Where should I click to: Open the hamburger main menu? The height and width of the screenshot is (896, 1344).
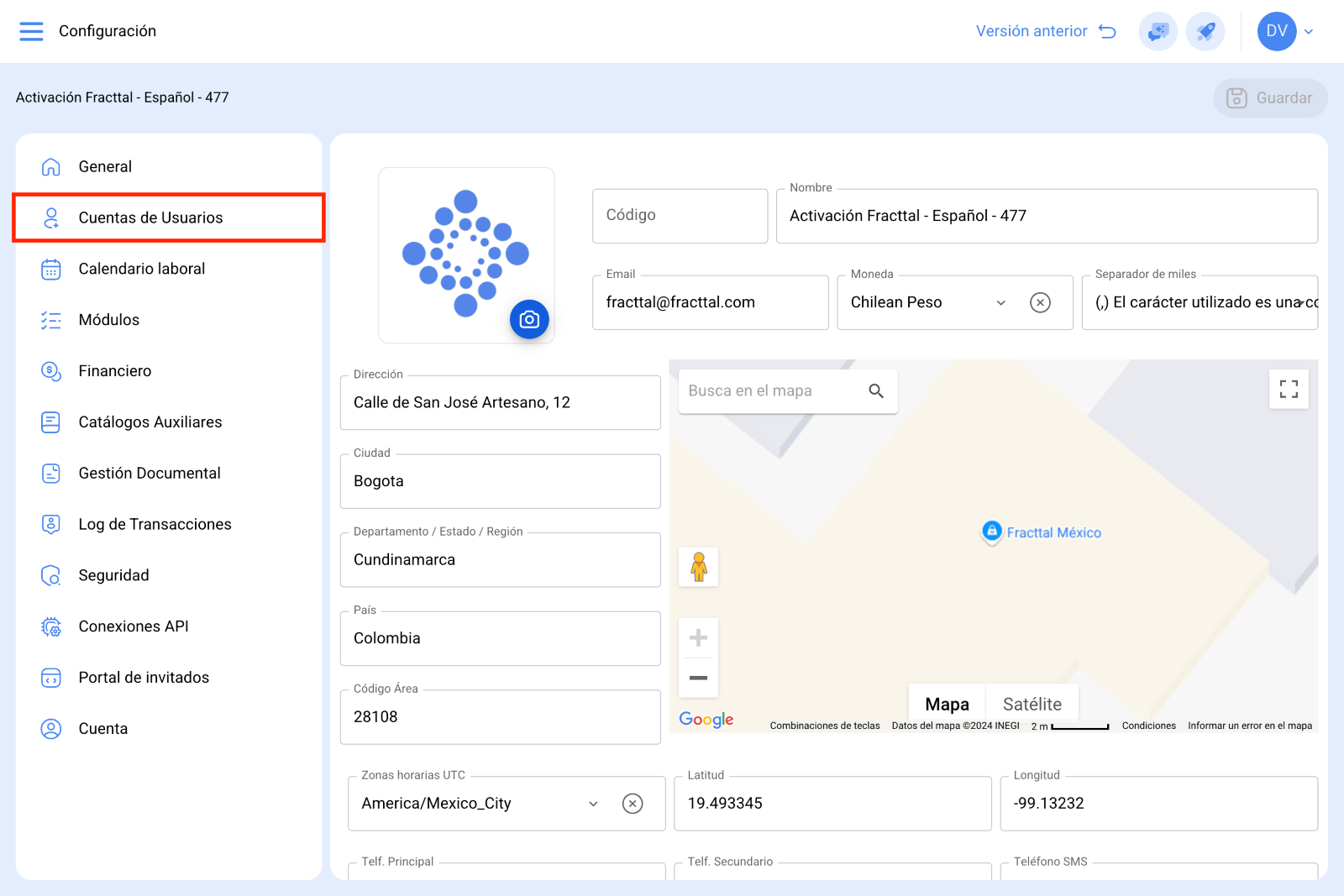pos(31,31)
